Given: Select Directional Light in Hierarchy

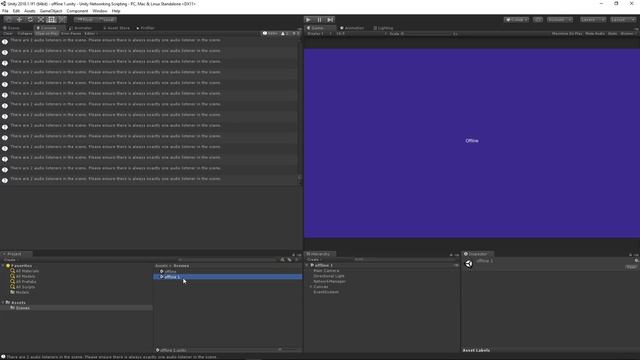Looking at the screenshot, I should pos(329,276).
